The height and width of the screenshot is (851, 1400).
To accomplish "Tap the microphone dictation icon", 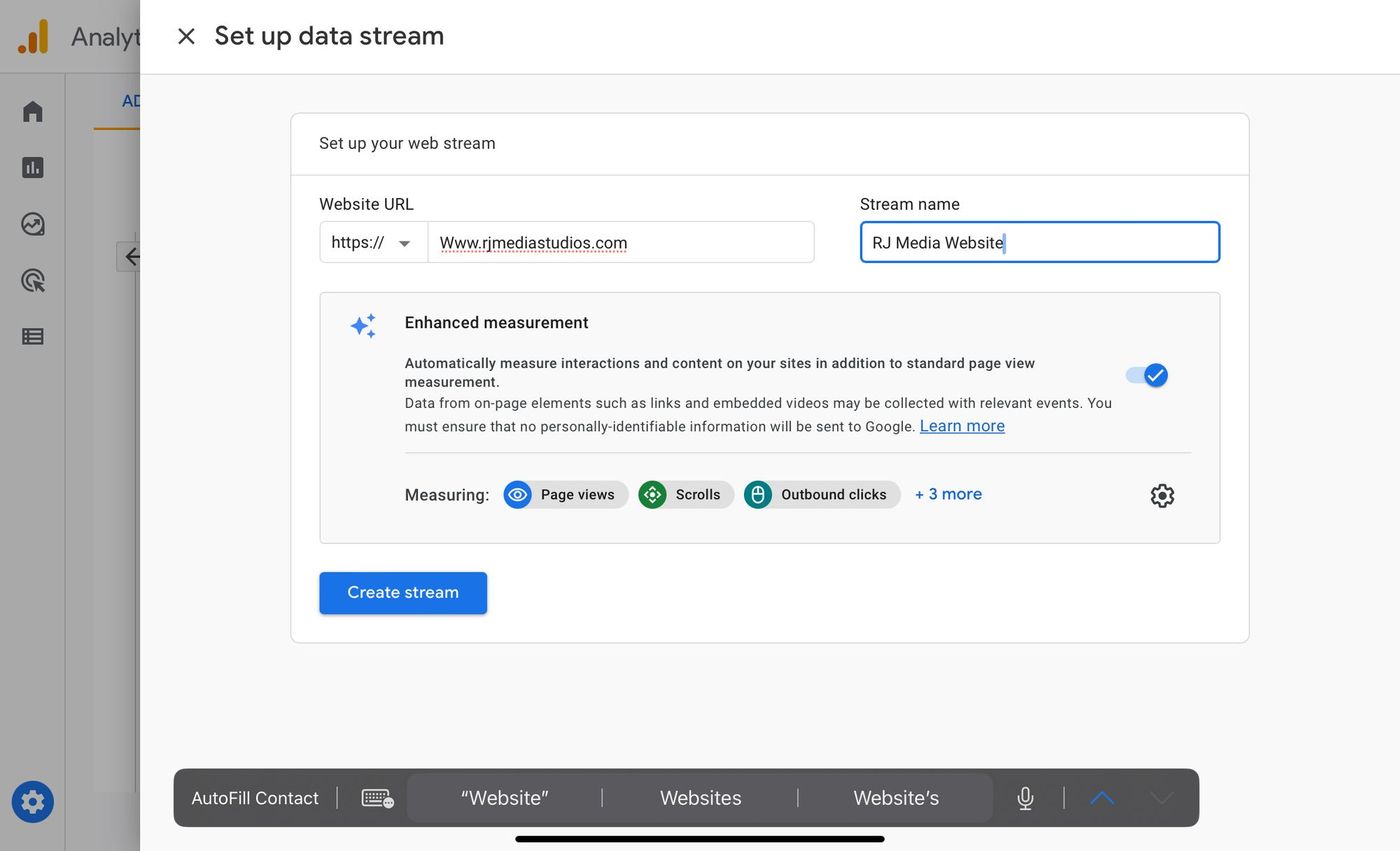I will click(x=1025, y=798).
